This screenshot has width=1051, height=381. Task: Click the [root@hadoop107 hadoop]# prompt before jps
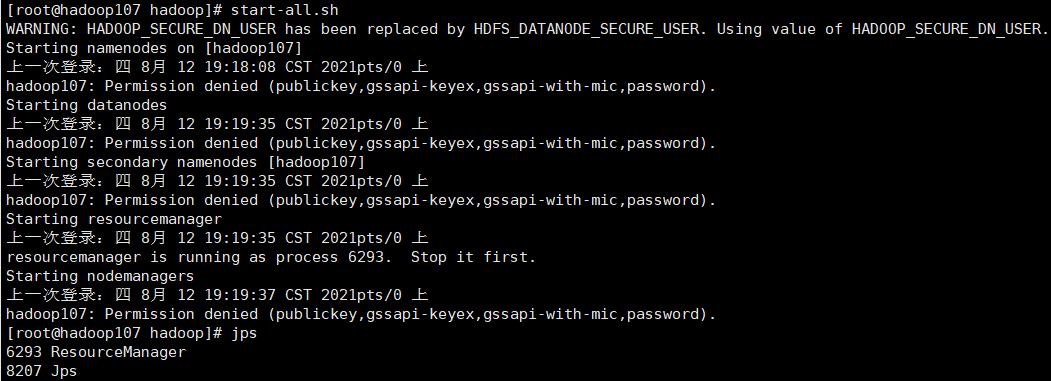click(114, 333)
